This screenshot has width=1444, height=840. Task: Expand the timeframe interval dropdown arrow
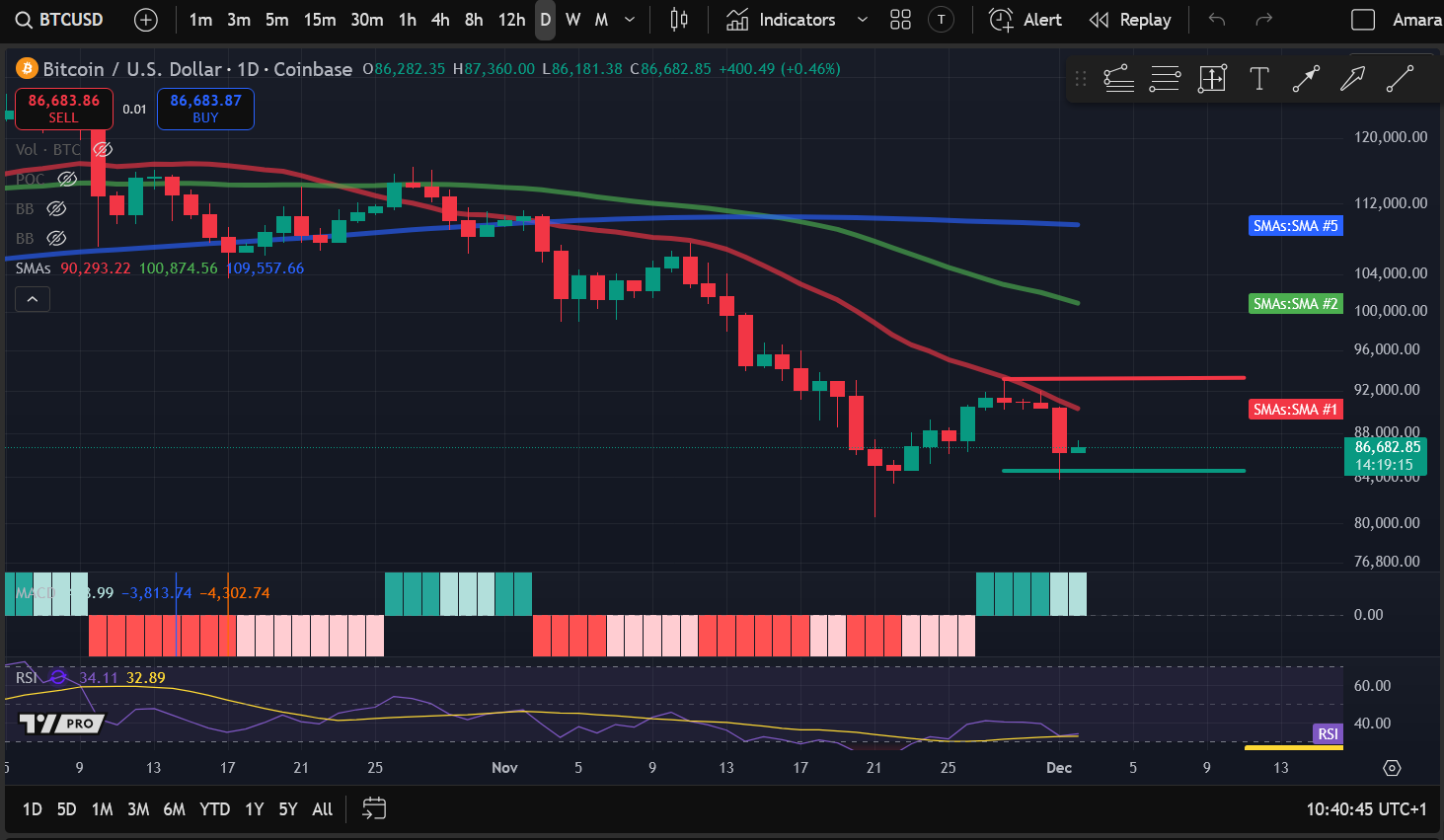pyautogui.click(x=630, y=20)
